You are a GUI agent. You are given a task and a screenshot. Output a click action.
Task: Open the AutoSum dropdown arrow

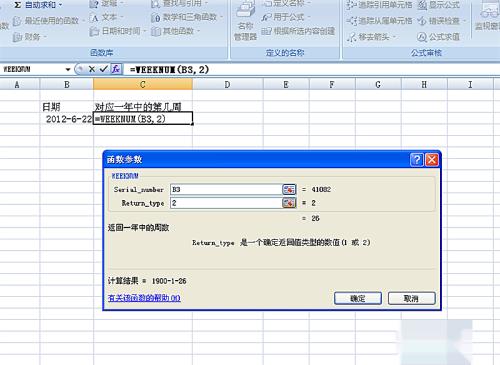pyautogui.click(x=60, y=5)
